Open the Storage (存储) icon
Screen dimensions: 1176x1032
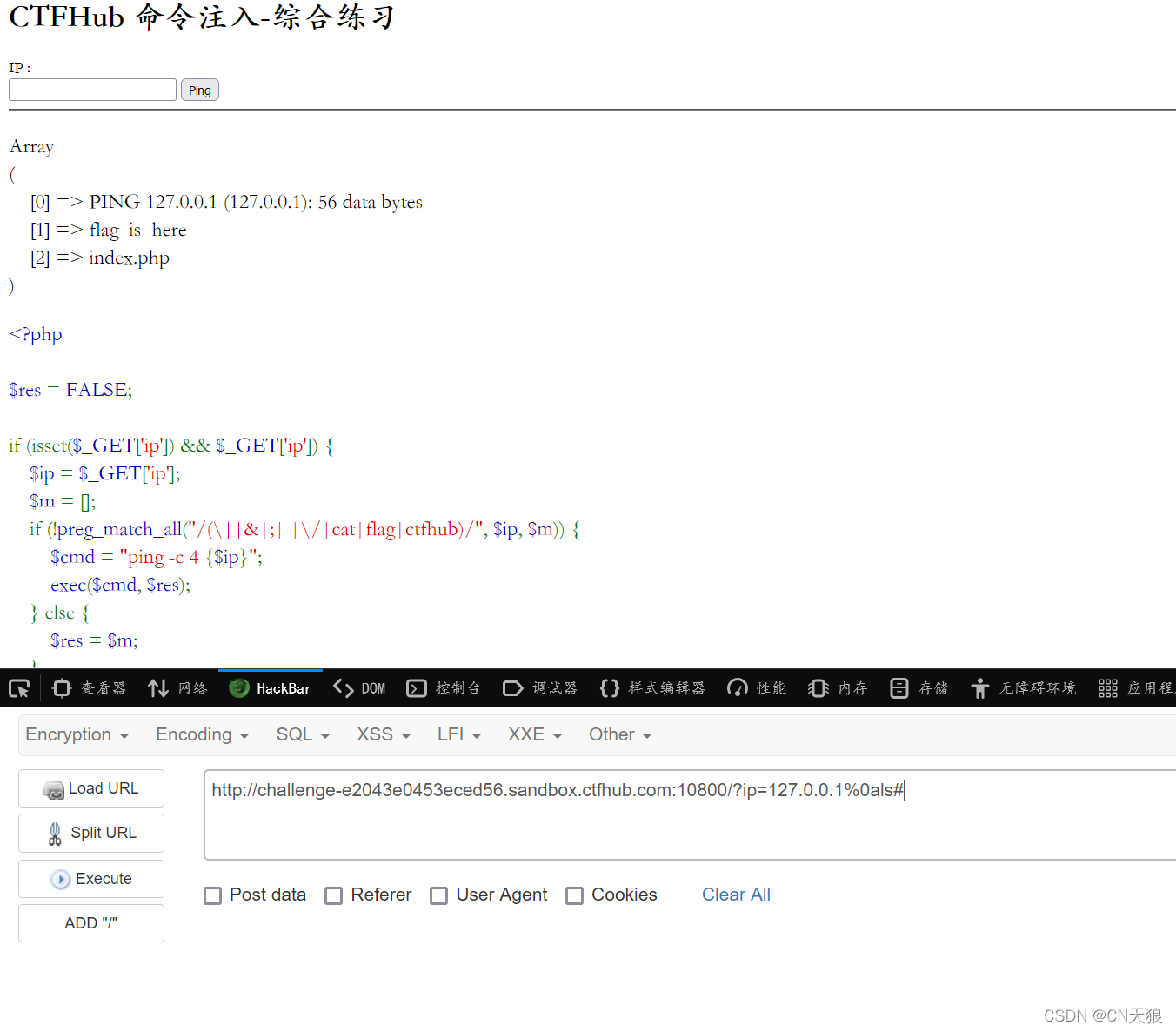[899, 688]
